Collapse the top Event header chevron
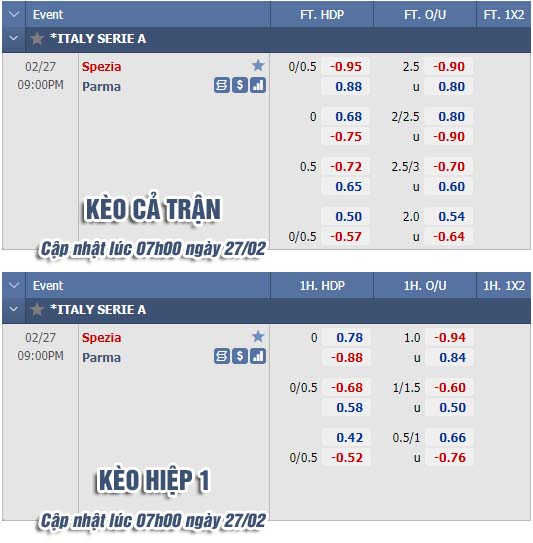533x543 pixels. click(14, 15)
